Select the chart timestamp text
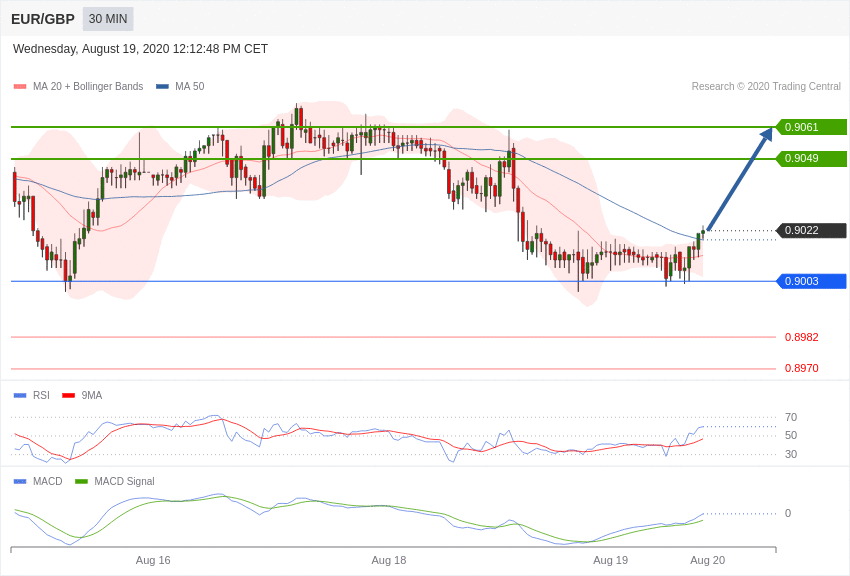This screenshot has height=576, width=850. pos(140,49)
